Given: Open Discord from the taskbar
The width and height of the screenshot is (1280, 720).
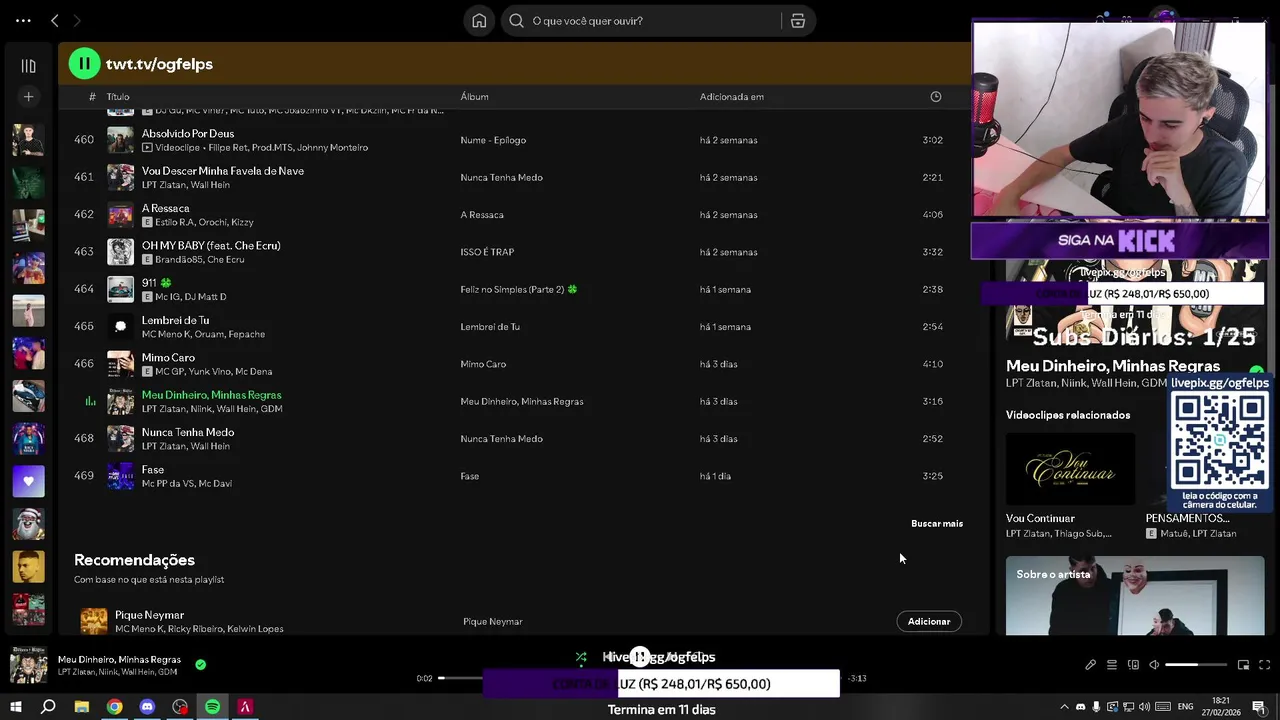Looking at the screenshot, I should [147, 707].
